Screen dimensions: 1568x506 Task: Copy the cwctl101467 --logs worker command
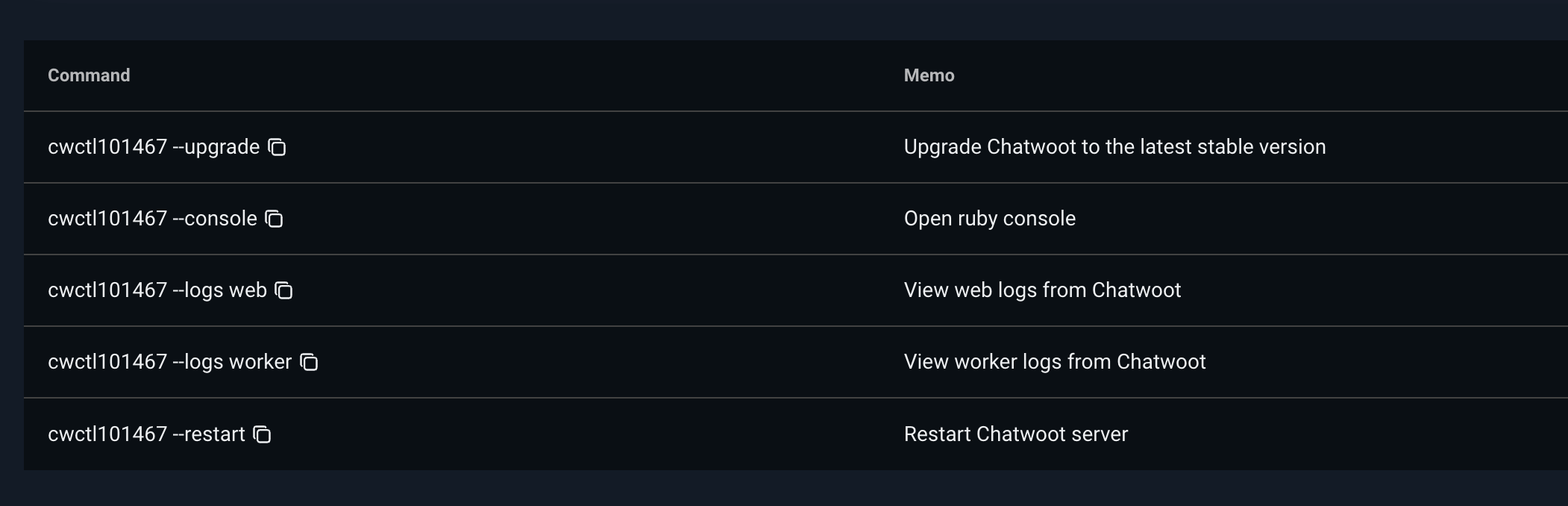coord(308,362)
